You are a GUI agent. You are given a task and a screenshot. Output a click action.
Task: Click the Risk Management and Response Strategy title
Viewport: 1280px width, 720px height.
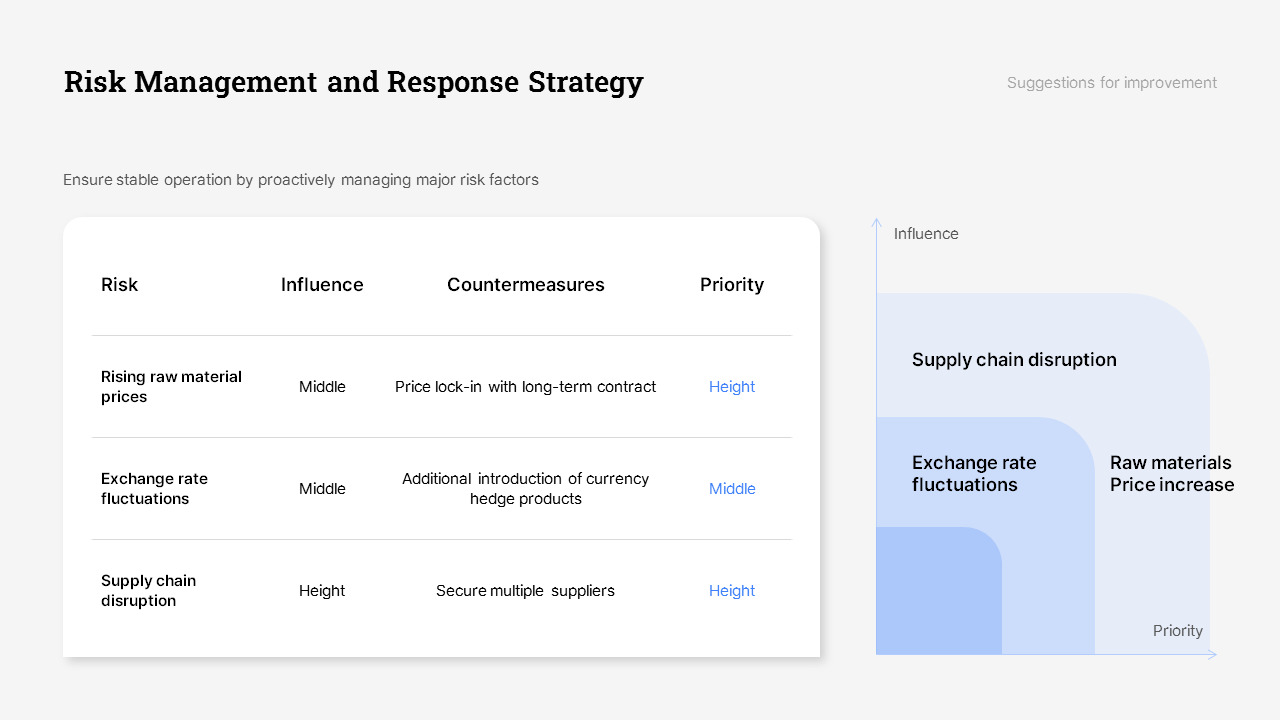353,82
